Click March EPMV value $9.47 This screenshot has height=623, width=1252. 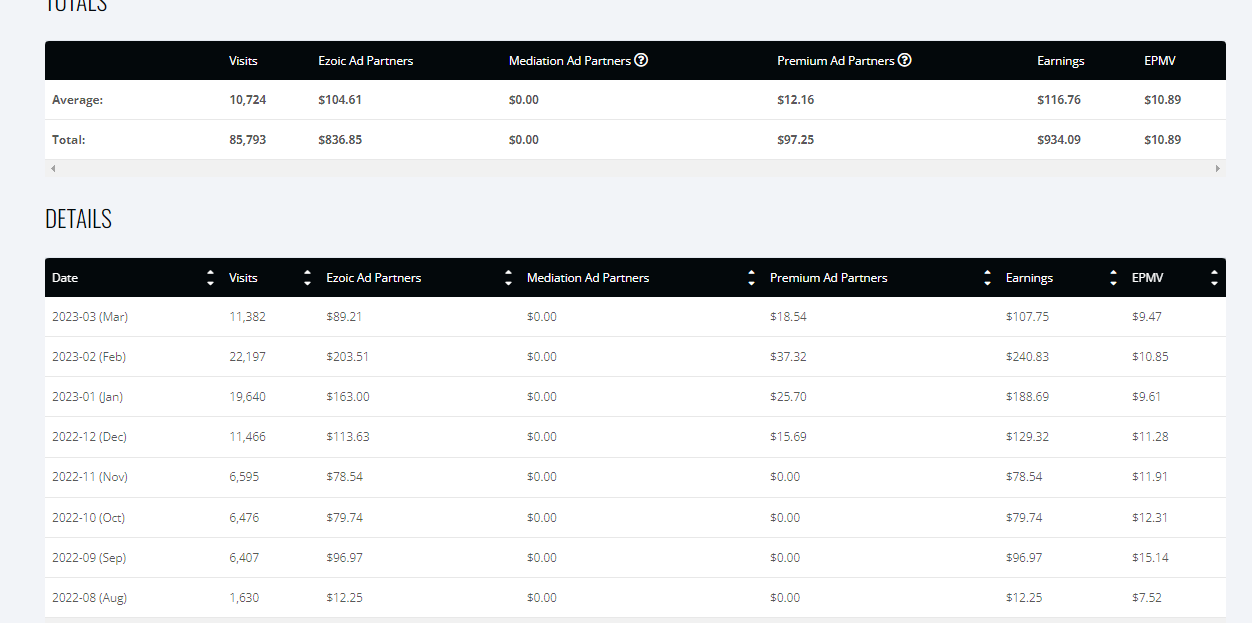(x=1147, y=316)
